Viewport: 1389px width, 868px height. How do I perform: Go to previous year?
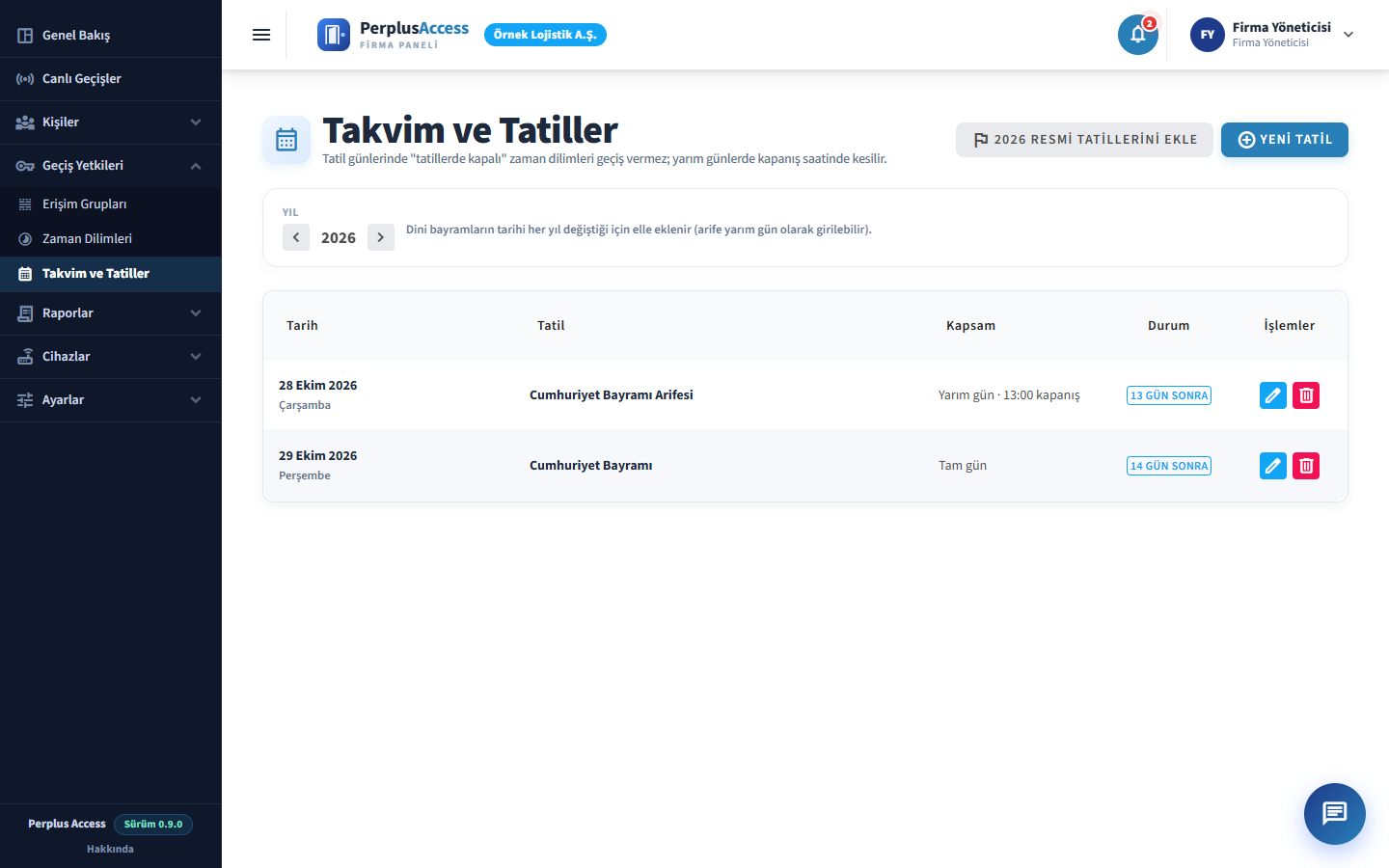[x=296, y=237]
